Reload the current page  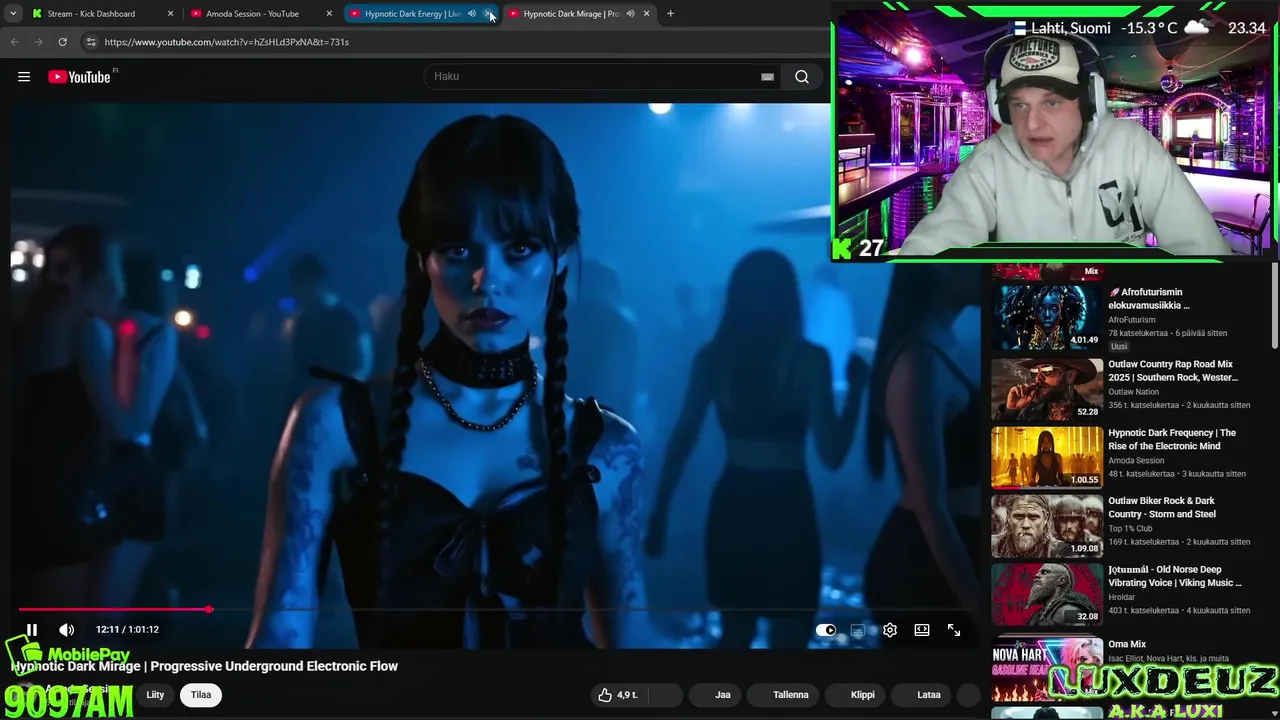(62, 42)
